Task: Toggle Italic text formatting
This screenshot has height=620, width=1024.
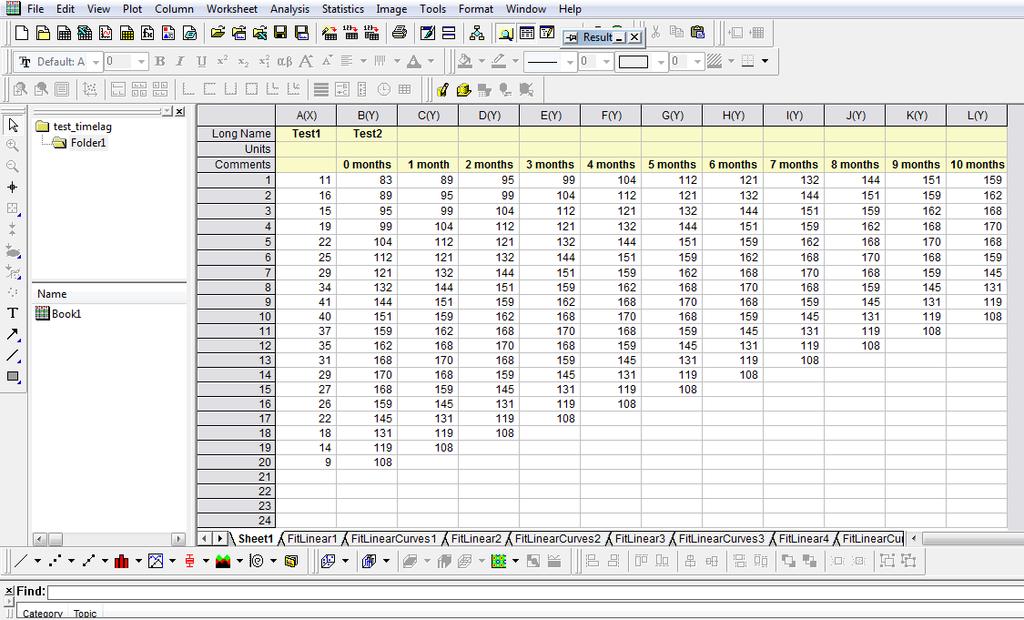Action: (x=180, y=61)
